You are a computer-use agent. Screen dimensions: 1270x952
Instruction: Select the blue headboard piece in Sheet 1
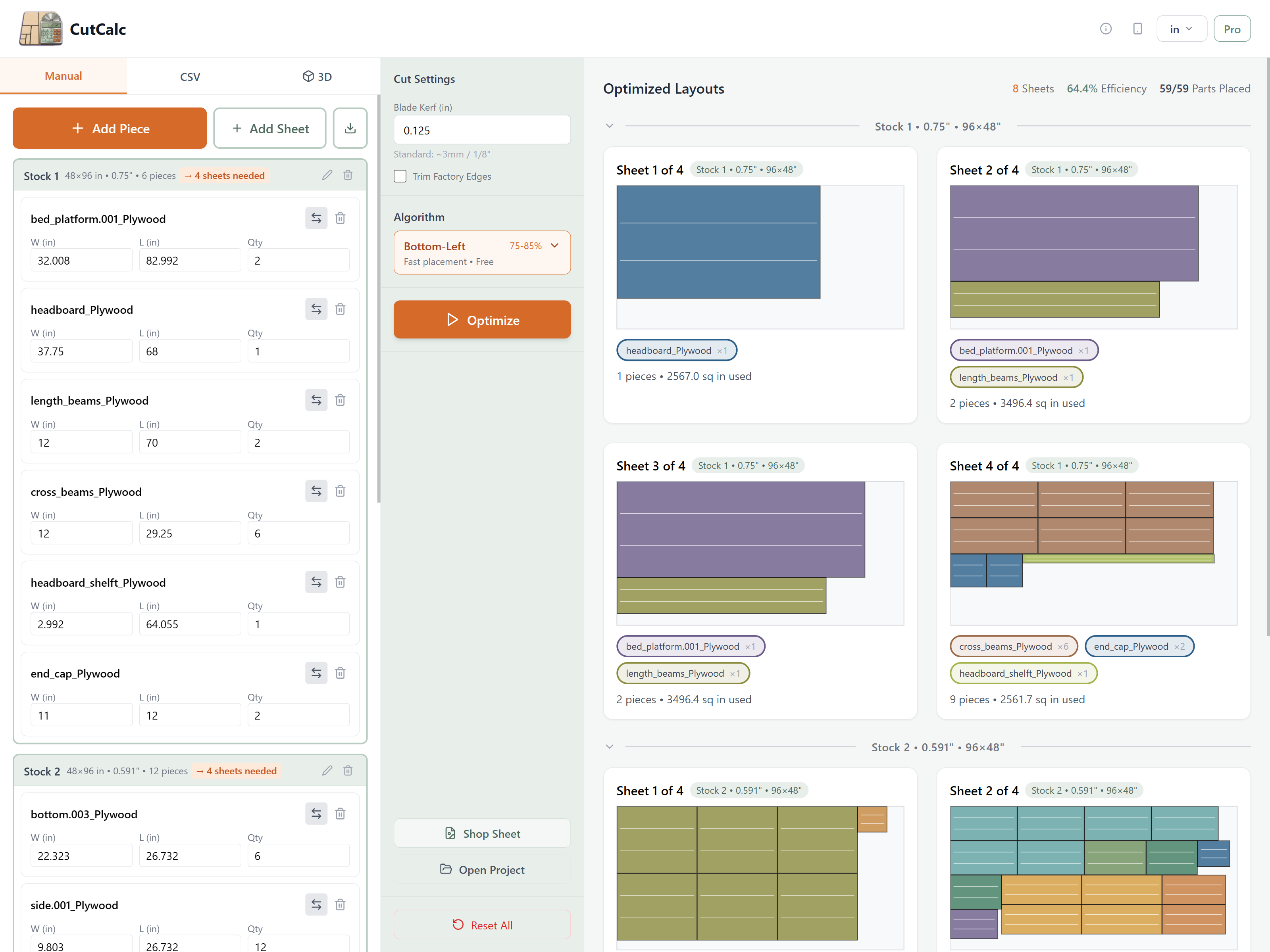[718, 242]
